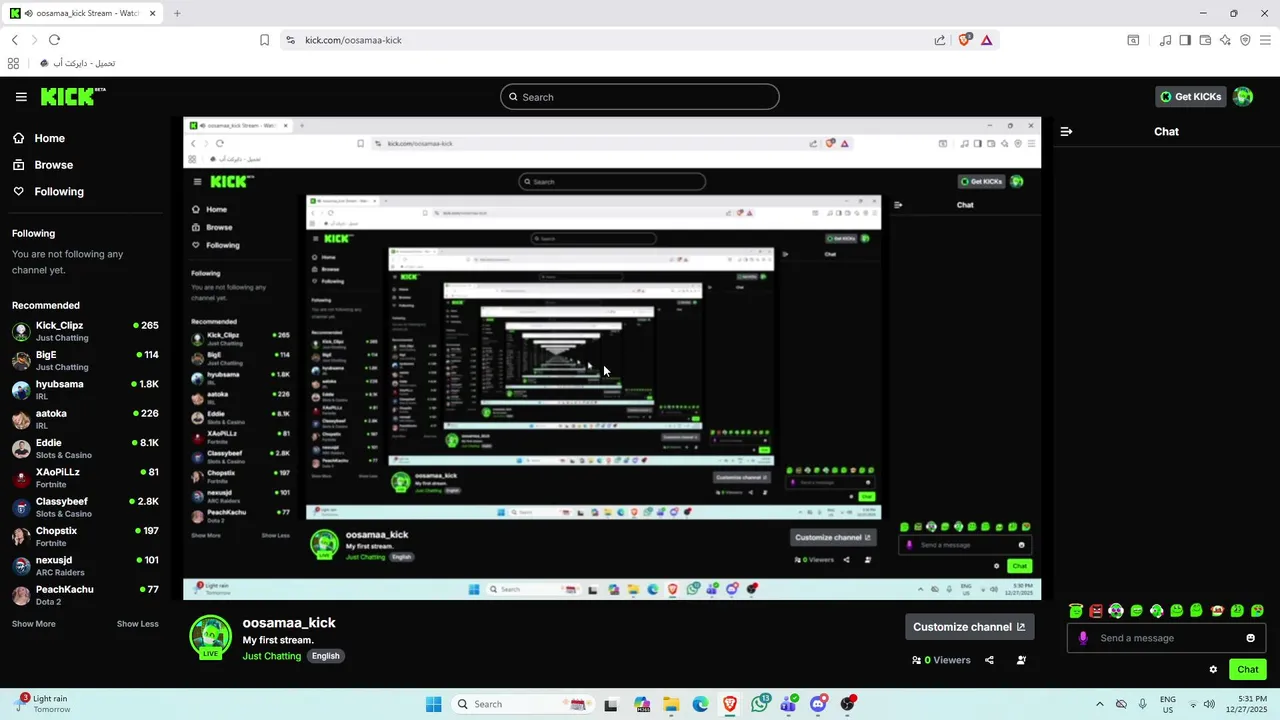Open hyubsama recommended channel
1280x720 pixels.
click(x=85, y=390)
